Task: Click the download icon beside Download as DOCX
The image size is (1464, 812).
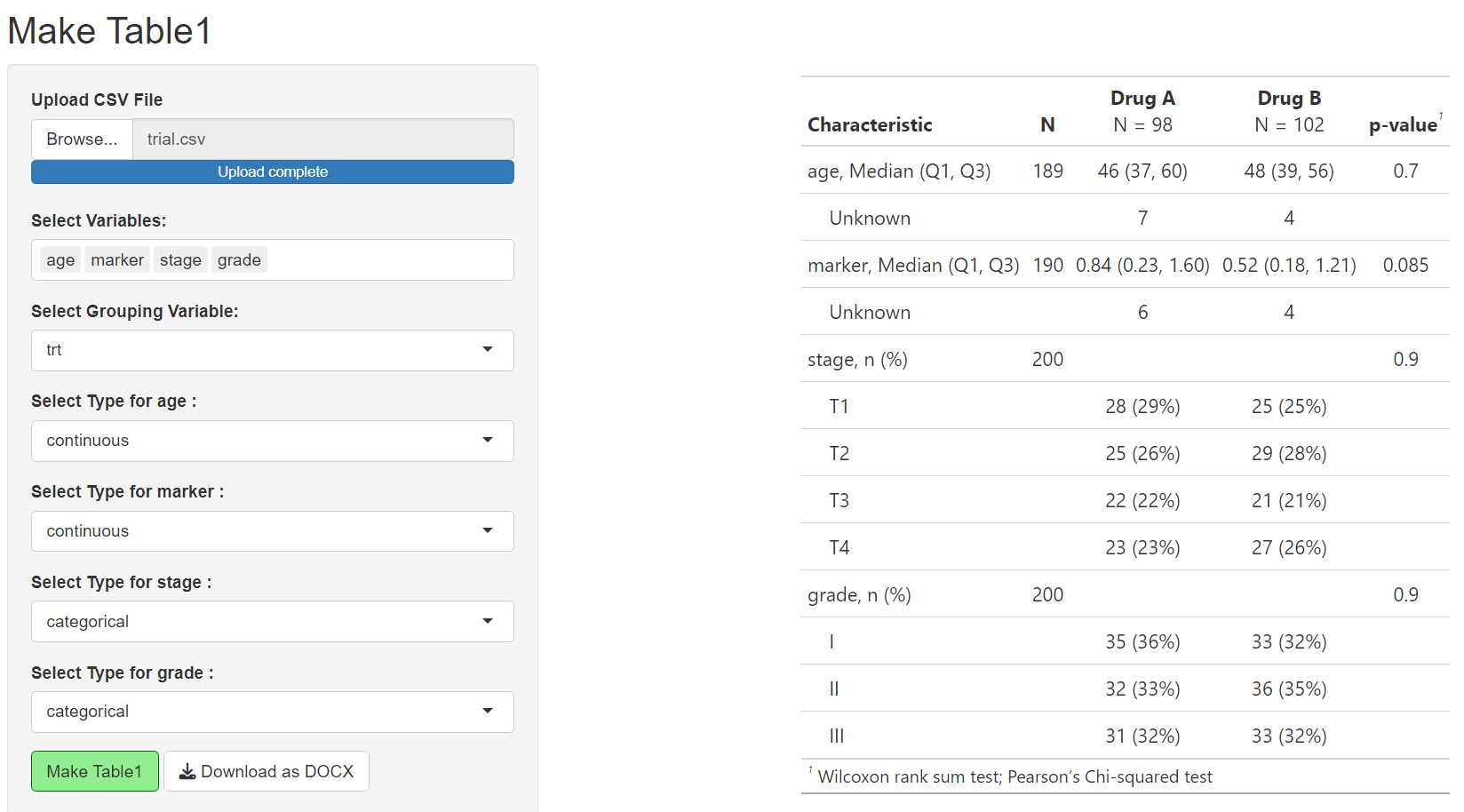Action: pyautogui.click(x=187, y=772)
